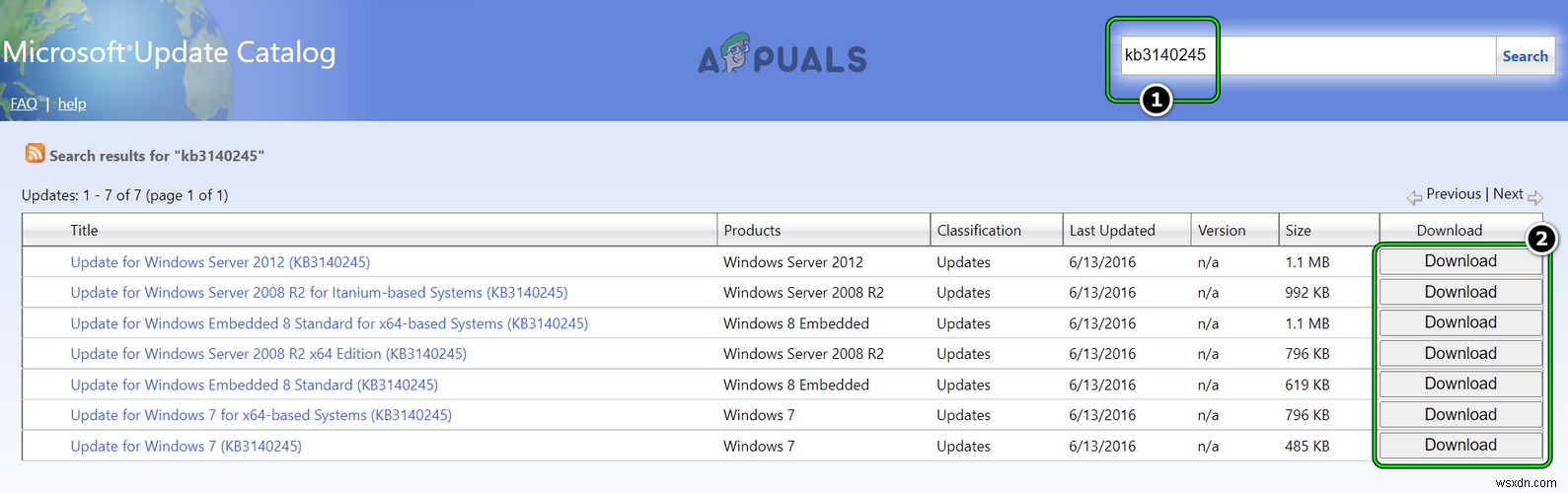Viewport: 1568px width, 493px height.
Task: Click the Search button
Action: 1525,56
